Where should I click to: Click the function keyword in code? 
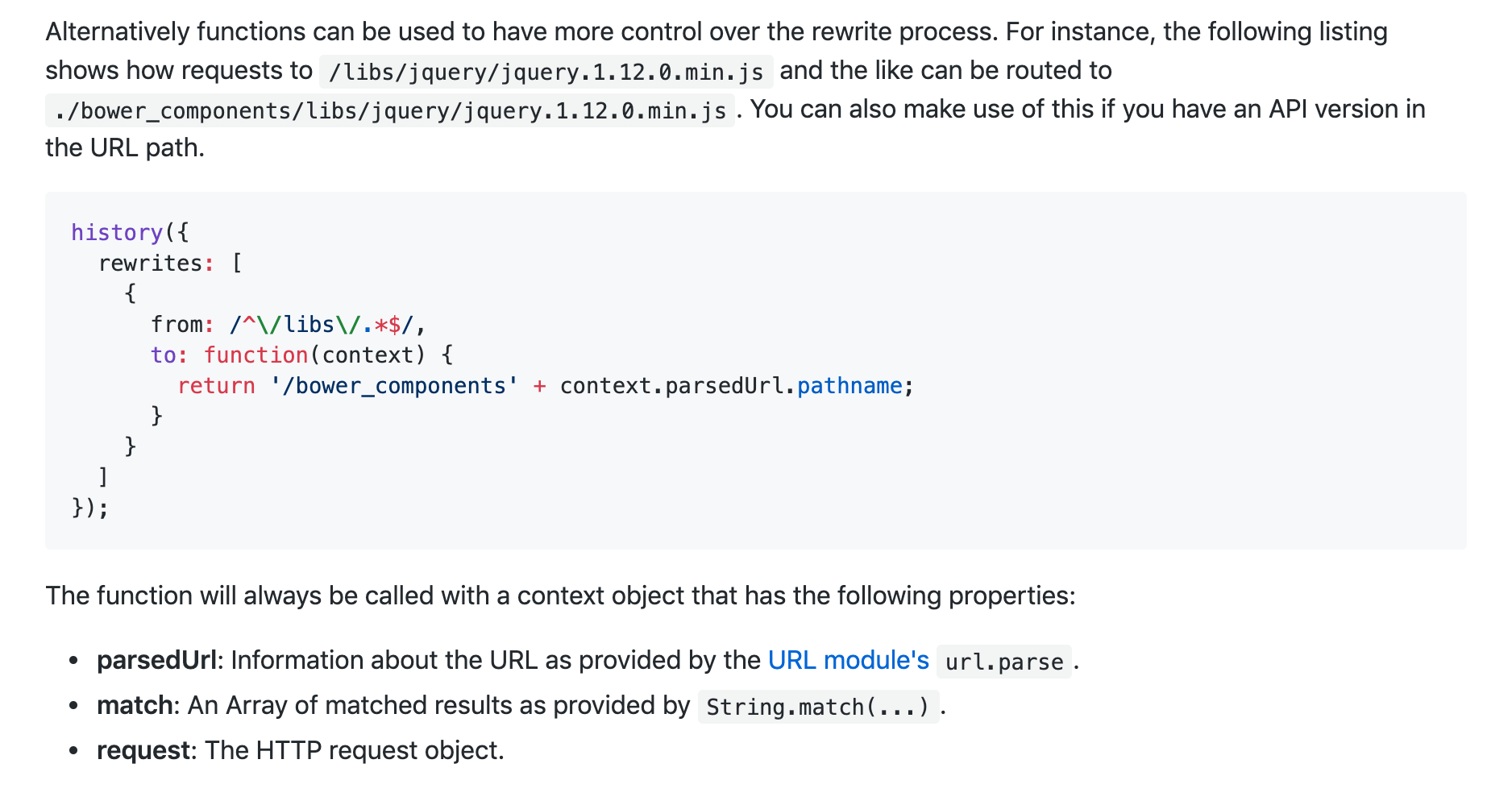255,355
